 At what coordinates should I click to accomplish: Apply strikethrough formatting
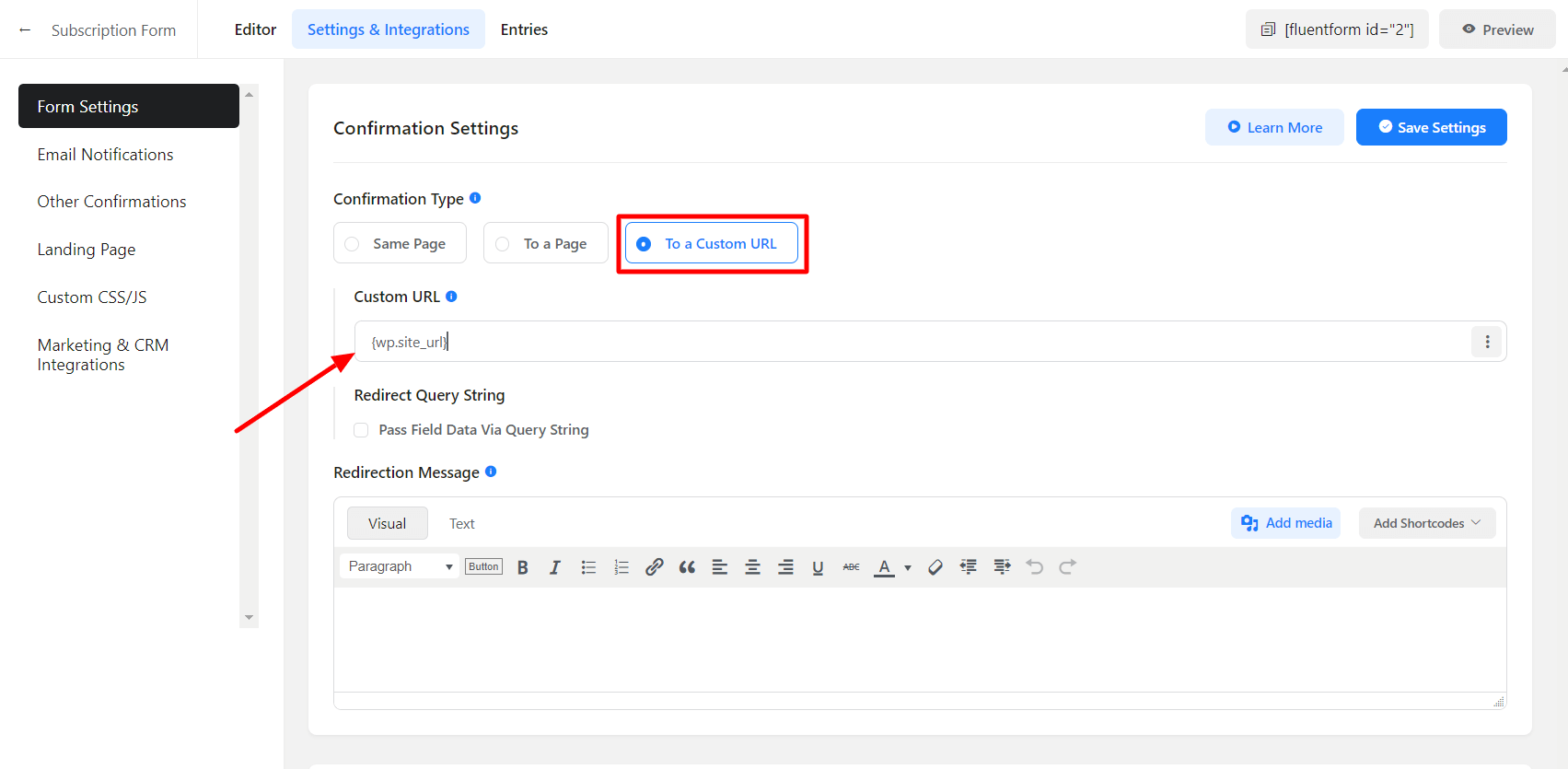coord(851,567)
